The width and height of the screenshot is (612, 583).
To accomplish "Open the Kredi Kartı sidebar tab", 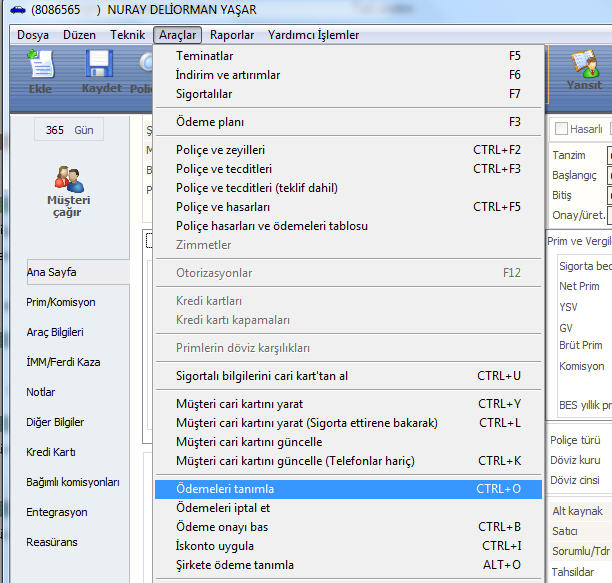I will [52, 452].
